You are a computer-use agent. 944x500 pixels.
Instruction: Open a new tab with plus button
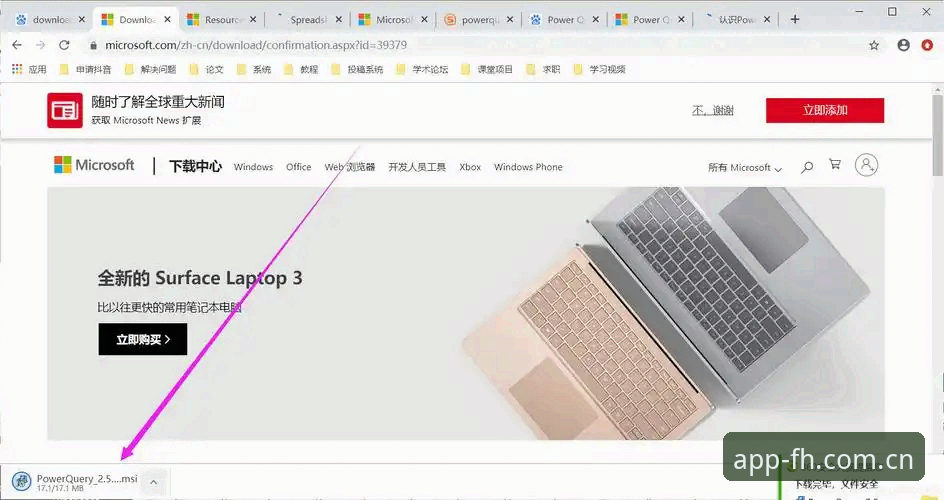tap(795, 19)
